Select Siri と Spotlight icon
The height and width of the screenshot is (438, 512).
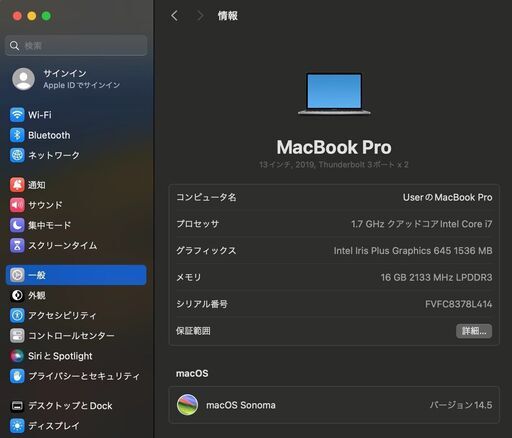pos(17,356)
